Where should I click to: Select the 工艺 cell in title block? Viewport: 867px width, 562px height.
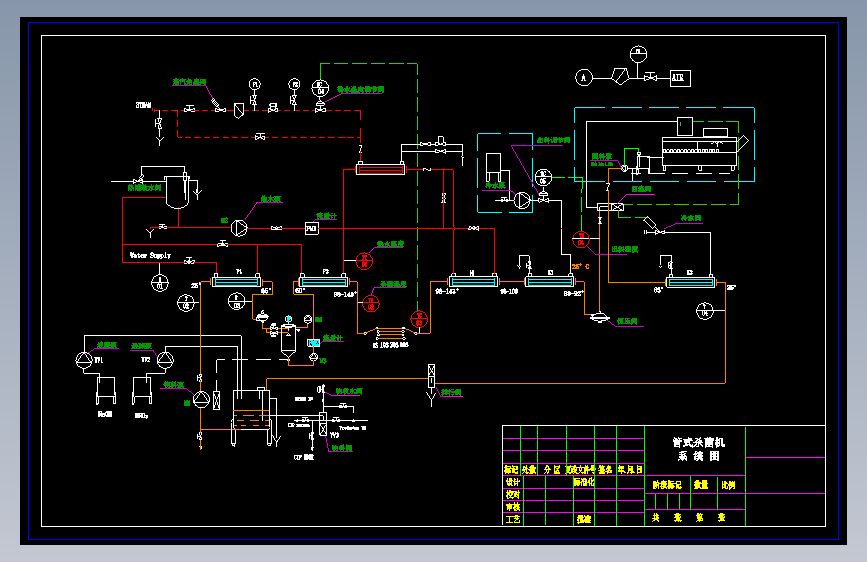click(x=513, y=519)
